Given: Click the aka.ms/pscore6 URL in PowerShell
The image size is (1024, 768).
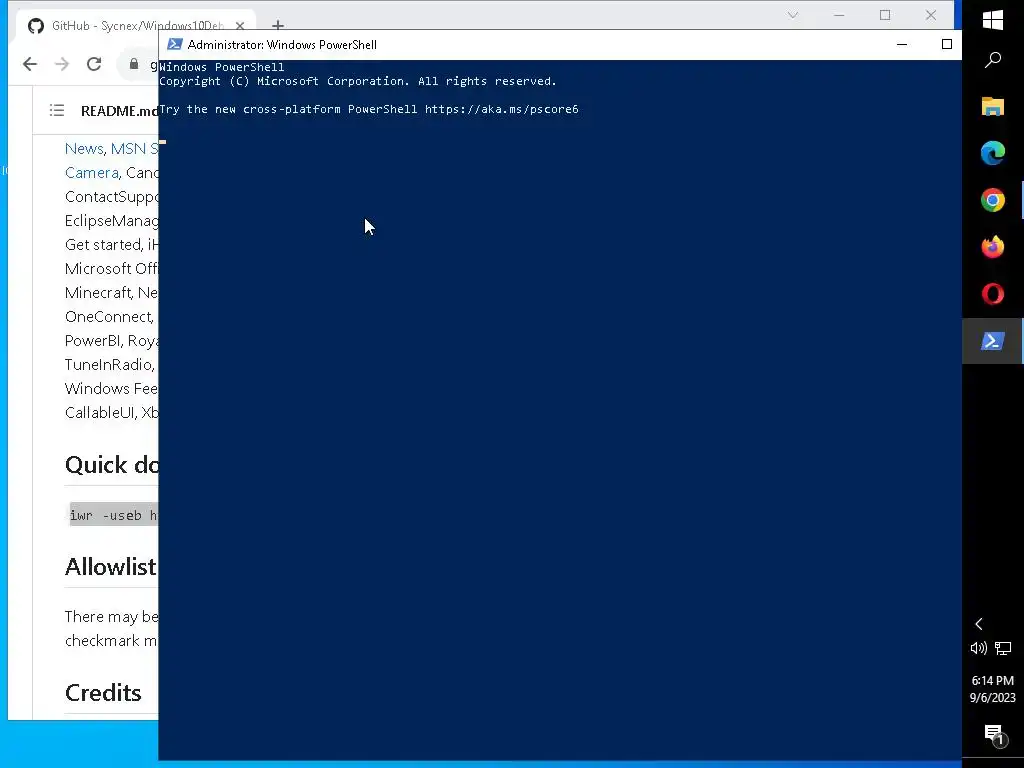Looking at the screenshot, I should (502, 109).
